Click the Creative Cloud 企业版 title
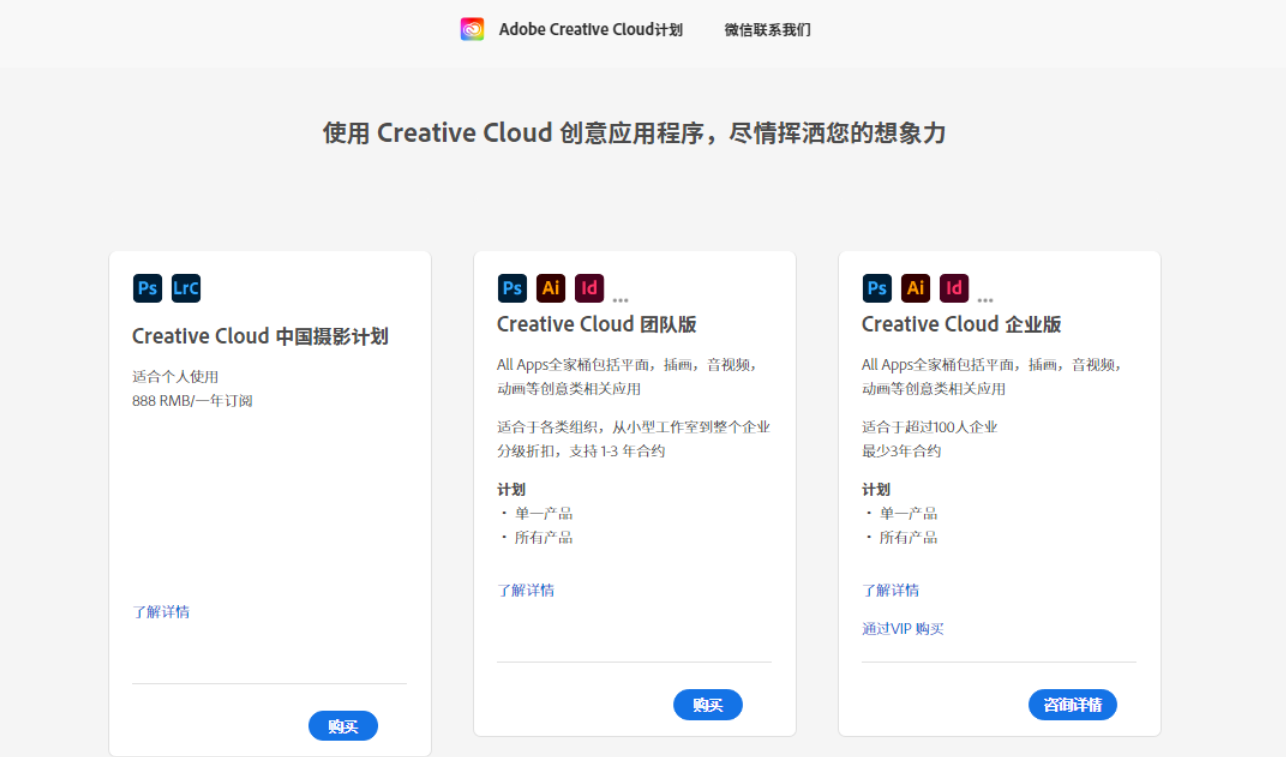 pyautogui.click(x=962, y=324)
